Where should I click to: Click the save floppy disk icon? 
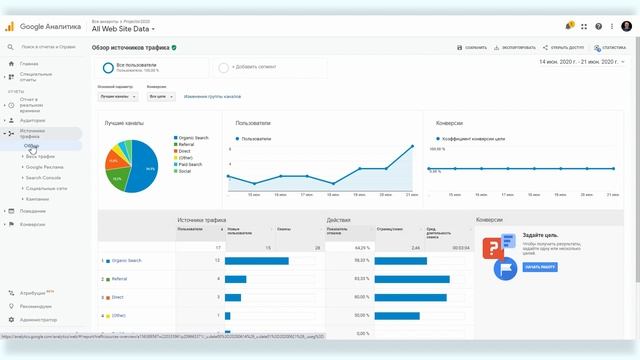(460, 48)
